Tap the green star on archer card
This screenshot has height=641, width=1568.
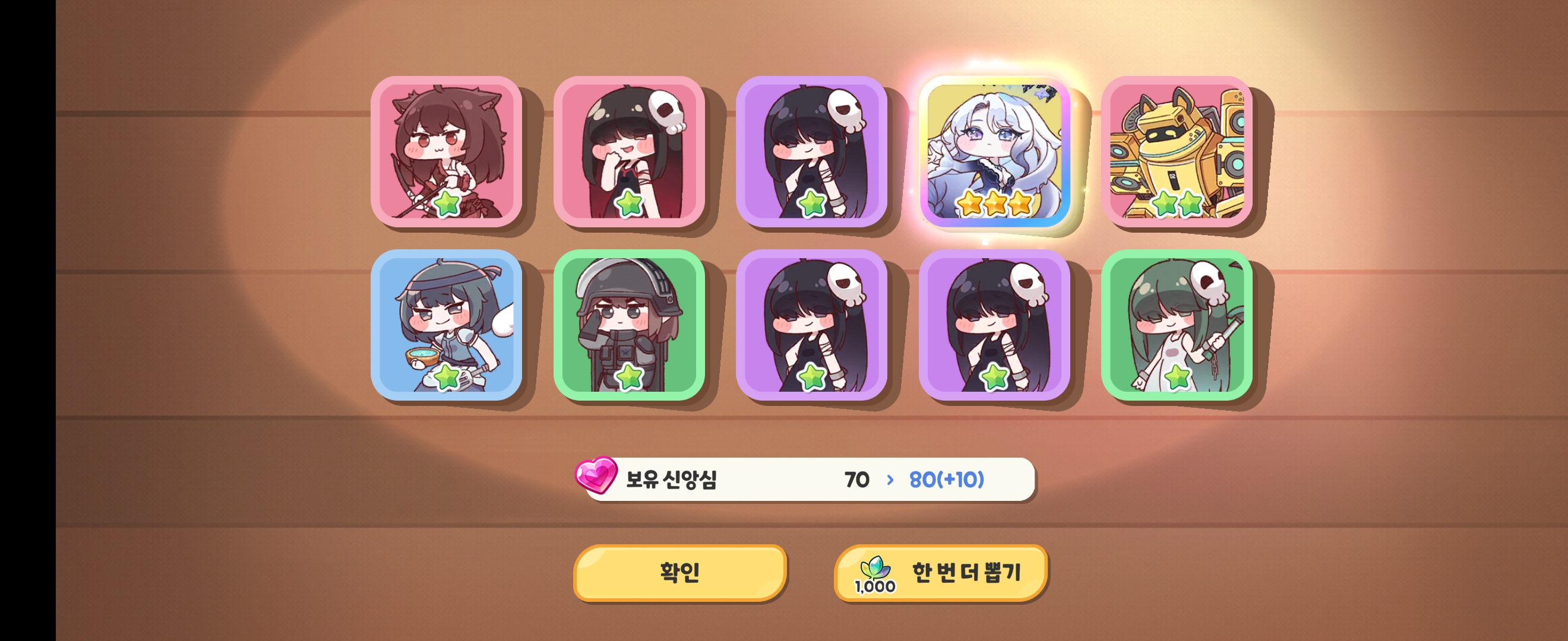[447, 203]
